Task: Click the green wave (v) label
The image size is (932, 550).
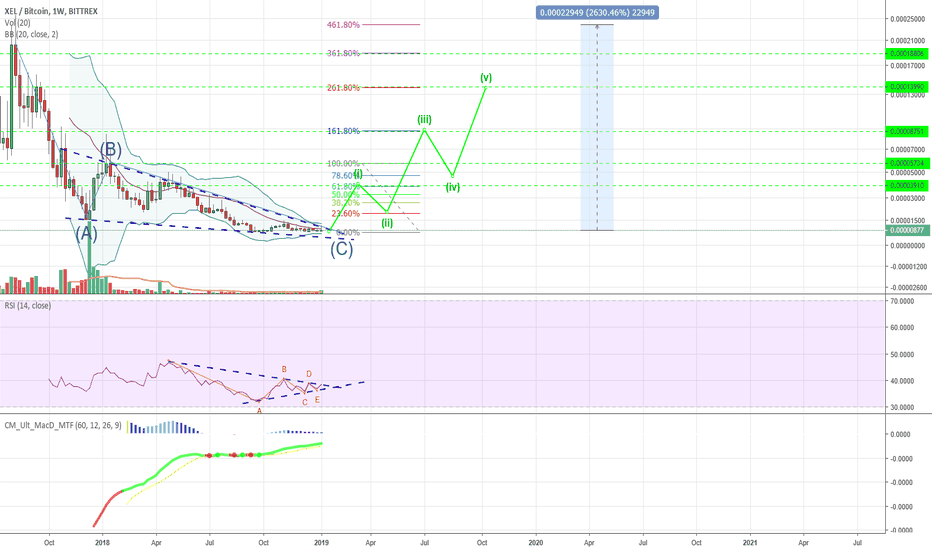Action: 486,77
